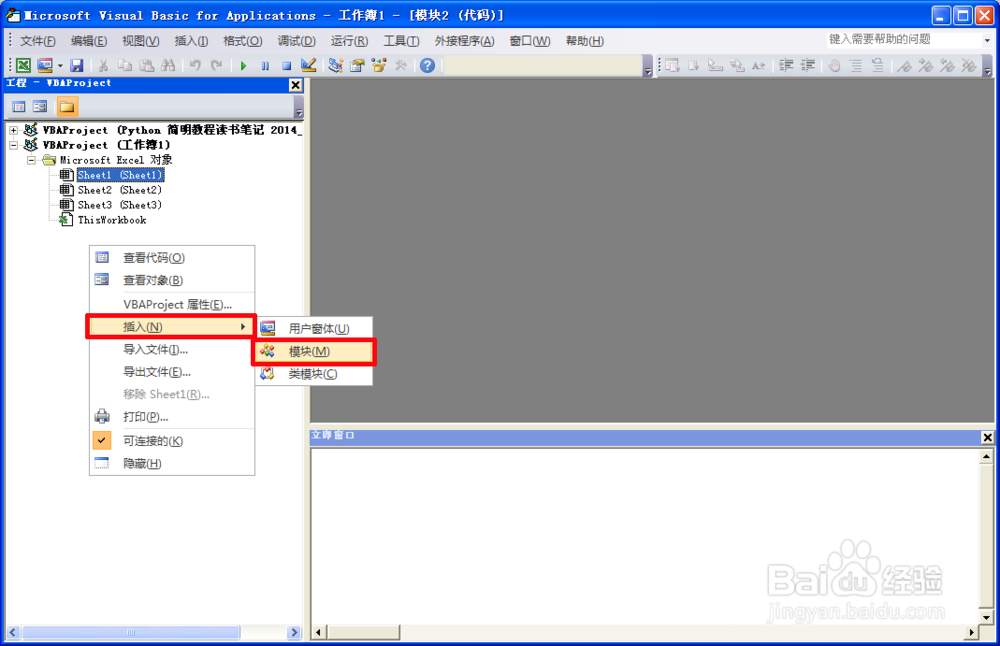Click the Clear All Bookmarks icon

coord(969,65)
